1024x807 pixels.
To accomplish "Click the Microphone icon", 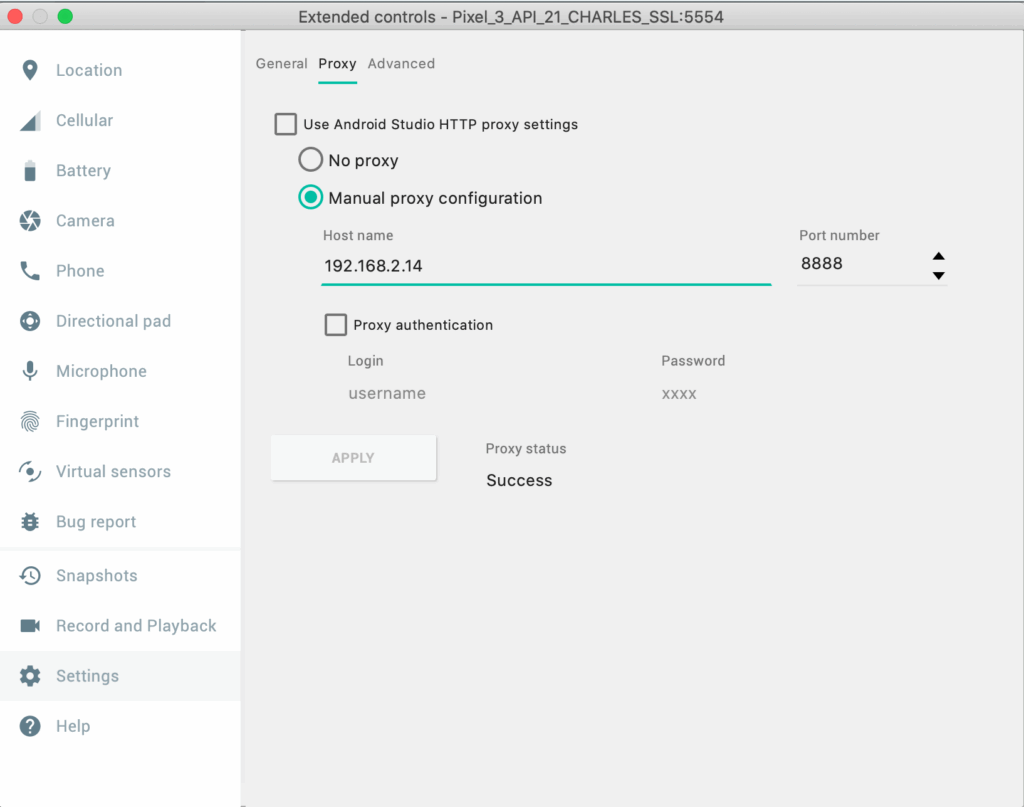I will pyautogui.click(x=30, y=371).
